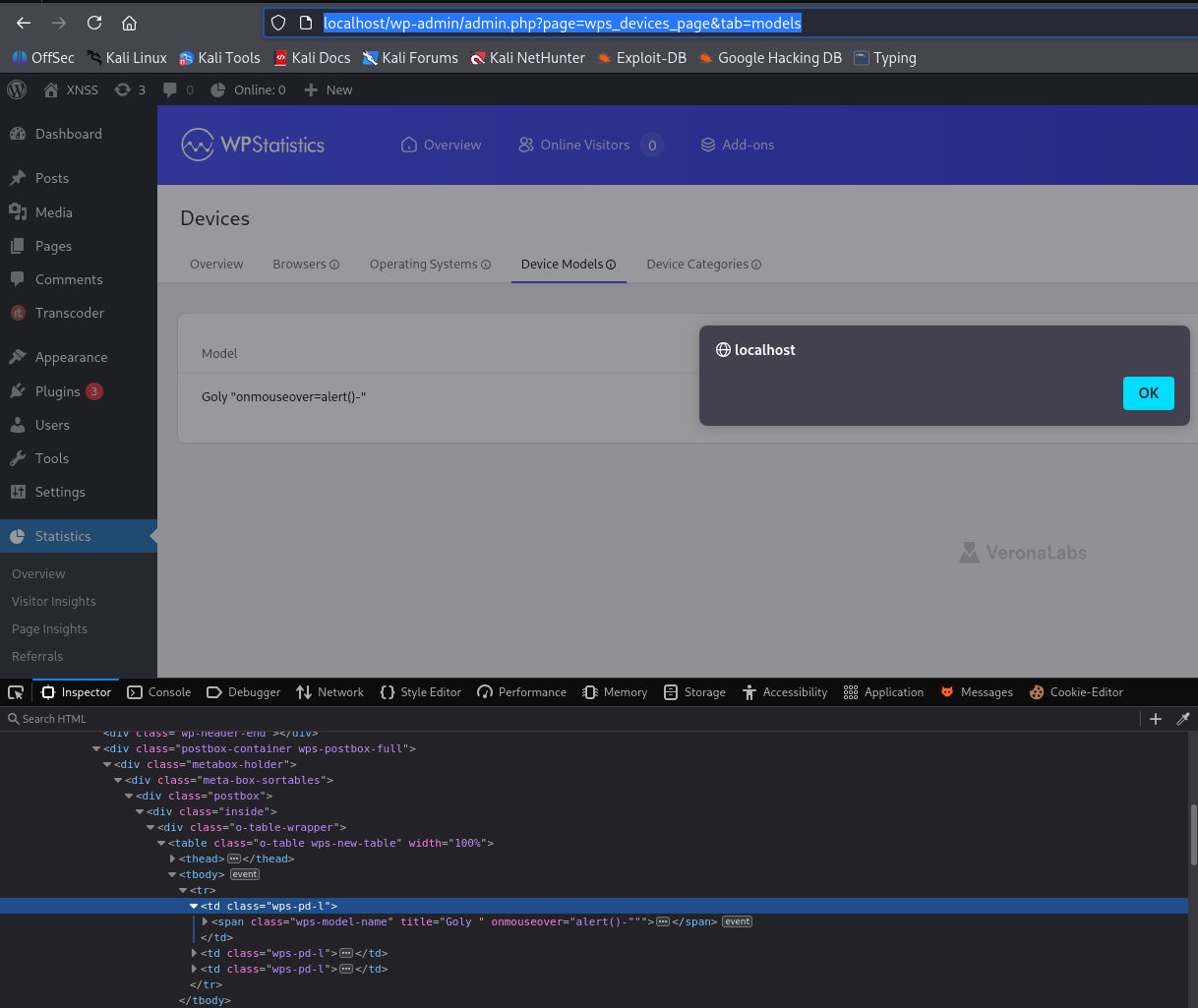This screenshot has height=1008, width=1198.
Task: Open the Cookie-Editor panel
Action: point(1075,692)
